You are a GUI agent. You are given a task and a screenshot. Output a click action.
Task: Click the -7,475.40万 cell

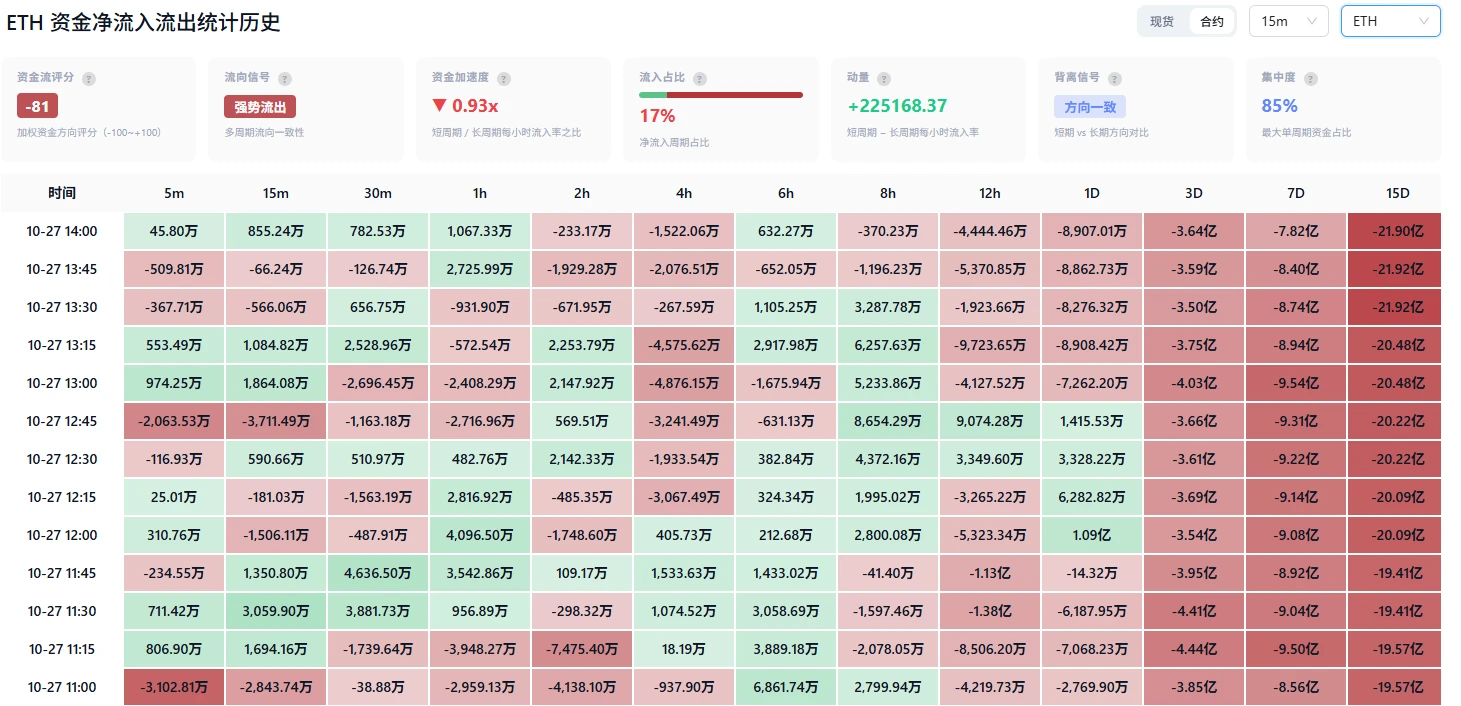(x=582, y=649)
